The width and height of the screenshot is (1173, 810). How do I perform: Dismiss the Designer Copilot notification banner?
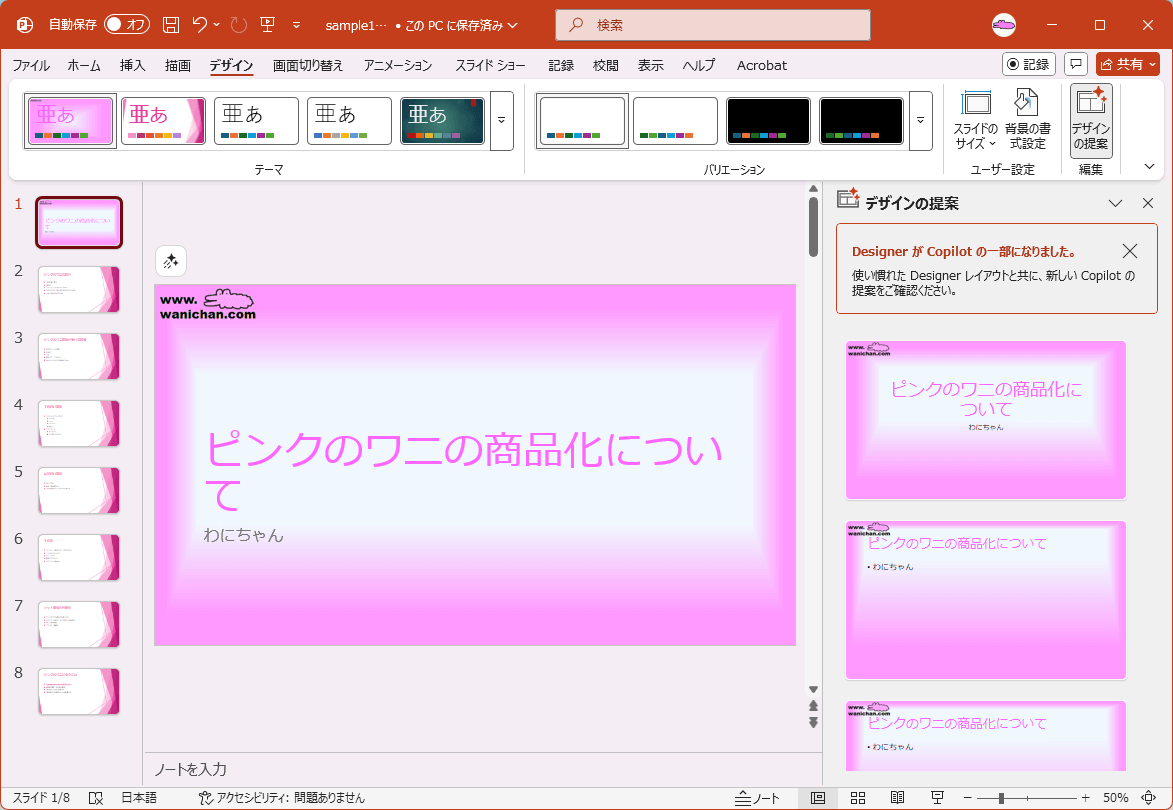(1130, 251)
